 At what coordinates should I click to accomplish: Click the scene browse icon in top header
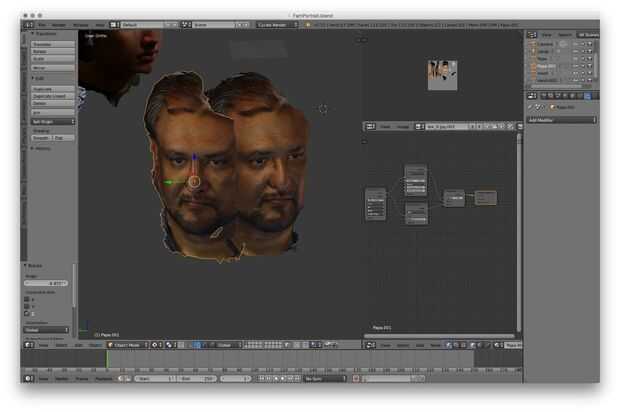click(x=186, y=25)
